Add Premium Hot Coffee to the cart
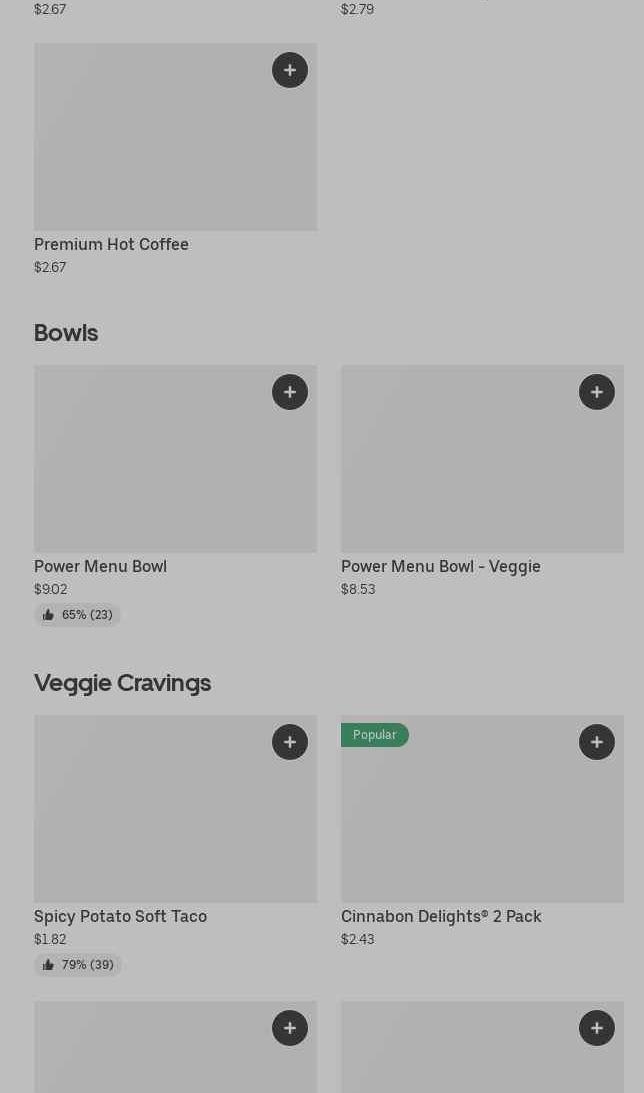This screenshot has height=1093, width=644. (290, 70)
